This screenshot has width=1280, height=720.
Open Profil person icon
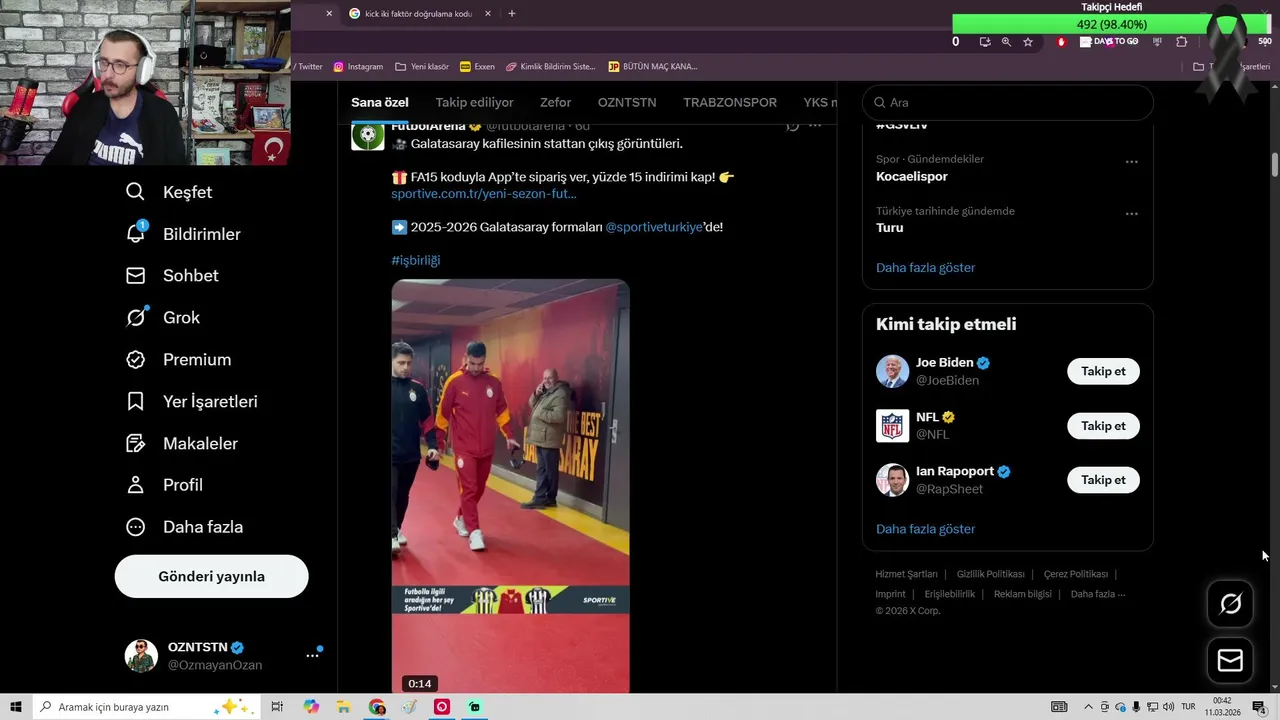point(136,485)
